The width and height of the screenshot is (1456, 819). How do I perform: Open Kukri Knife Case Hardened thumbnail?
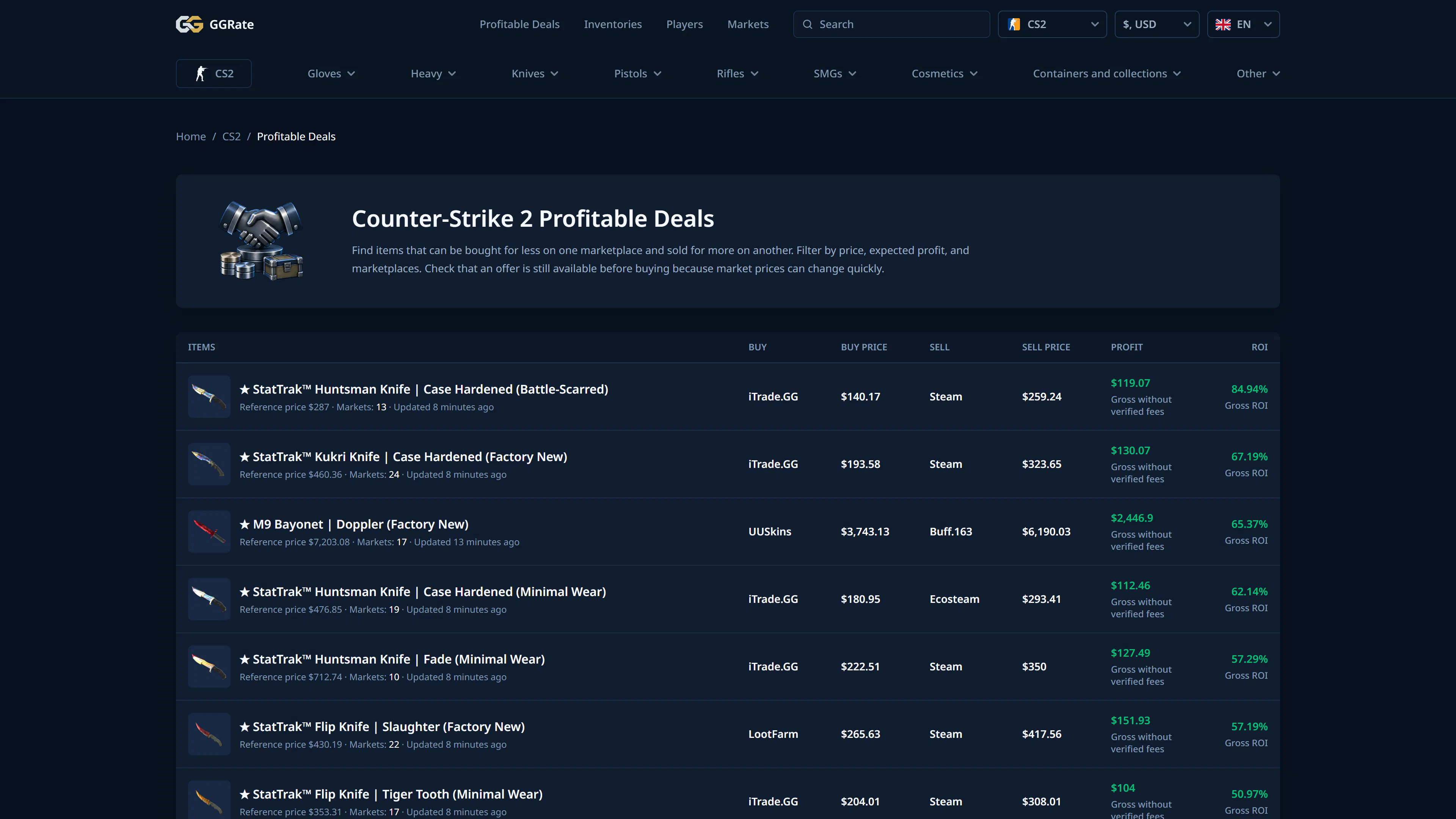pos(209,464)
